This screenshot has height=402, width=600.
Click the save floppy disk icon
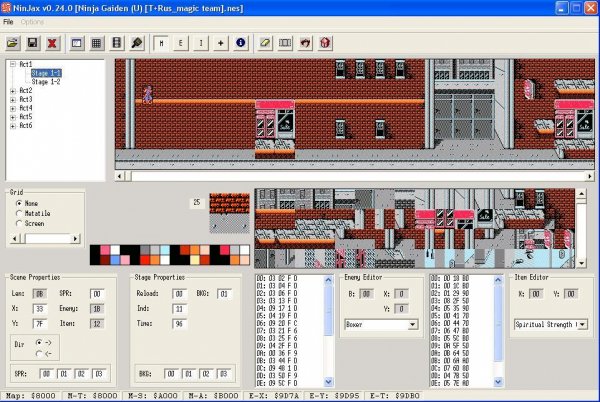(x=33, y=43)
